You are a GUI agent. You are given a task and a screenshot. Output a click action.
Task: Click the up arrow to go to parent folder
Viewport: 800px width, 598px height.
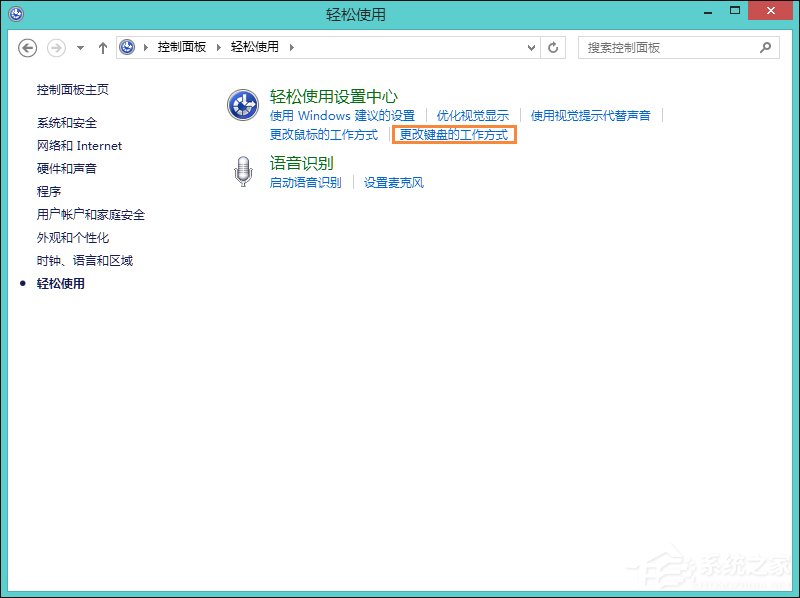point(102,47)
